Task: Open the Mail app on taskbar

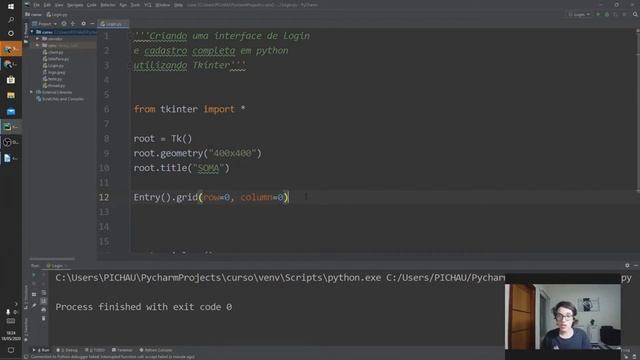Action: (11, 111)
